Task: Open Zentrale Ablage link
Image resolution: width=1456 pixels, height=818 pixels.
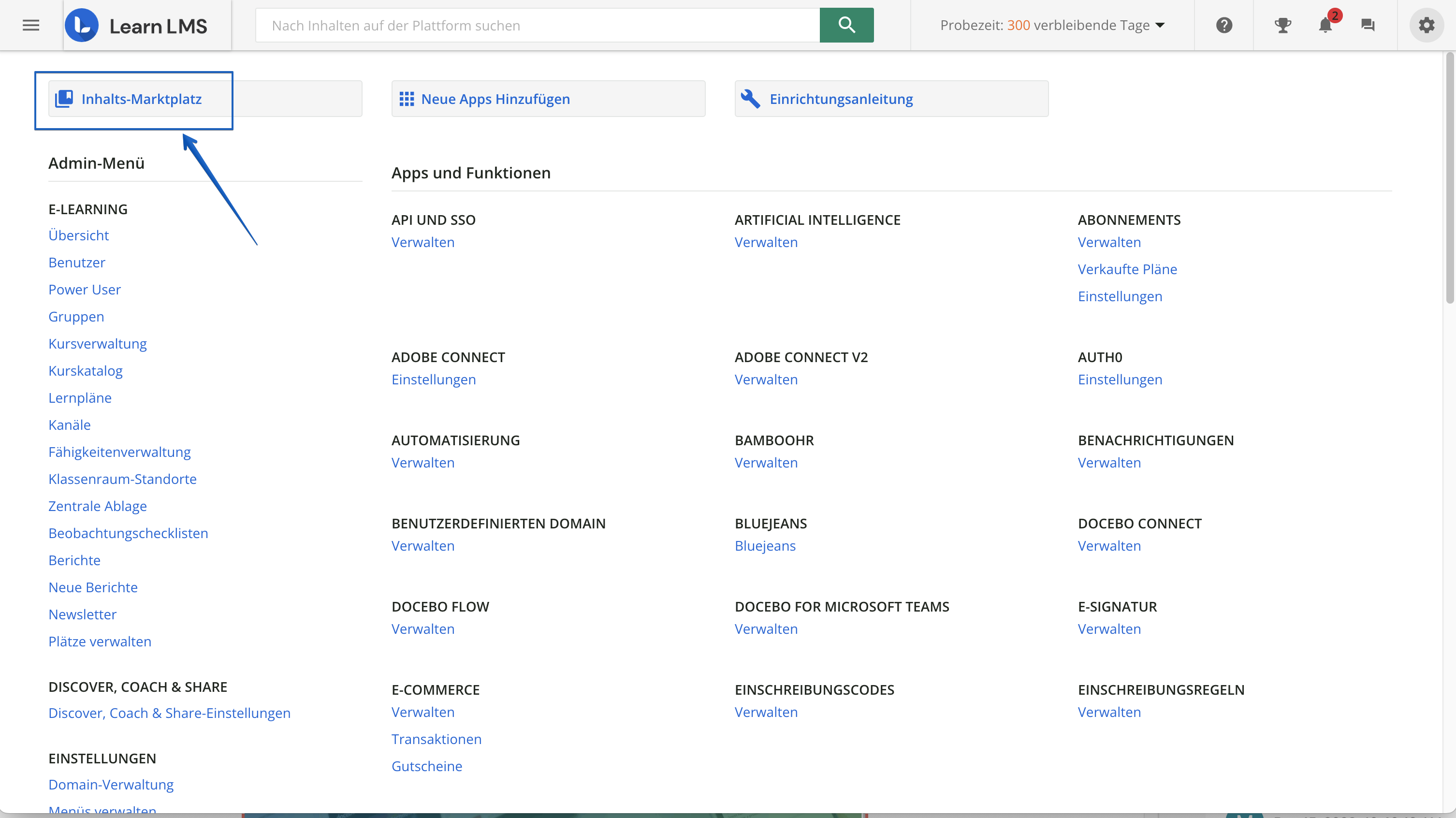Action: 98,507
